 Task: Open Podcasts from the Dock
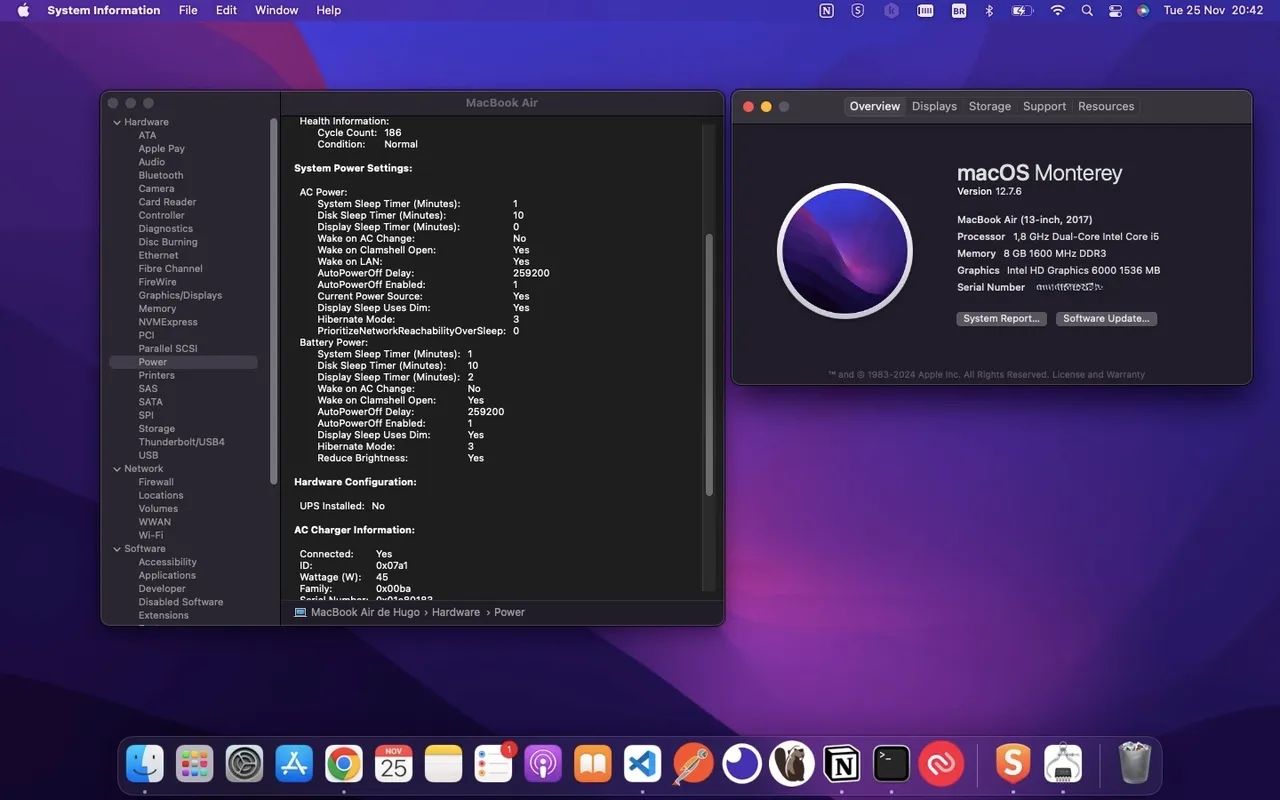point(542,763)
